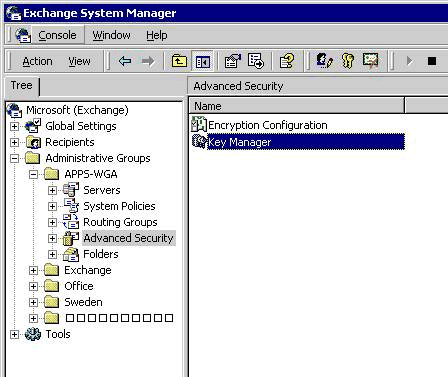Click the APPS-WGA folder icon
448x377 pixels.
52,174
